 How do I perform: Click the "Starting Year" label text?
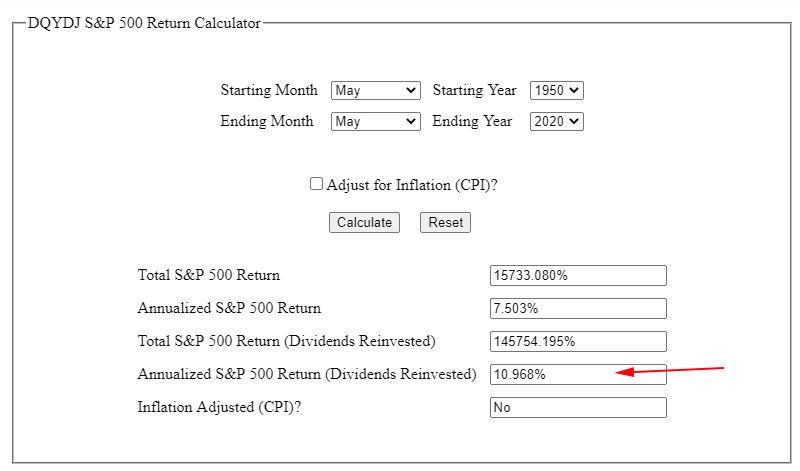(x=474, y=90)
